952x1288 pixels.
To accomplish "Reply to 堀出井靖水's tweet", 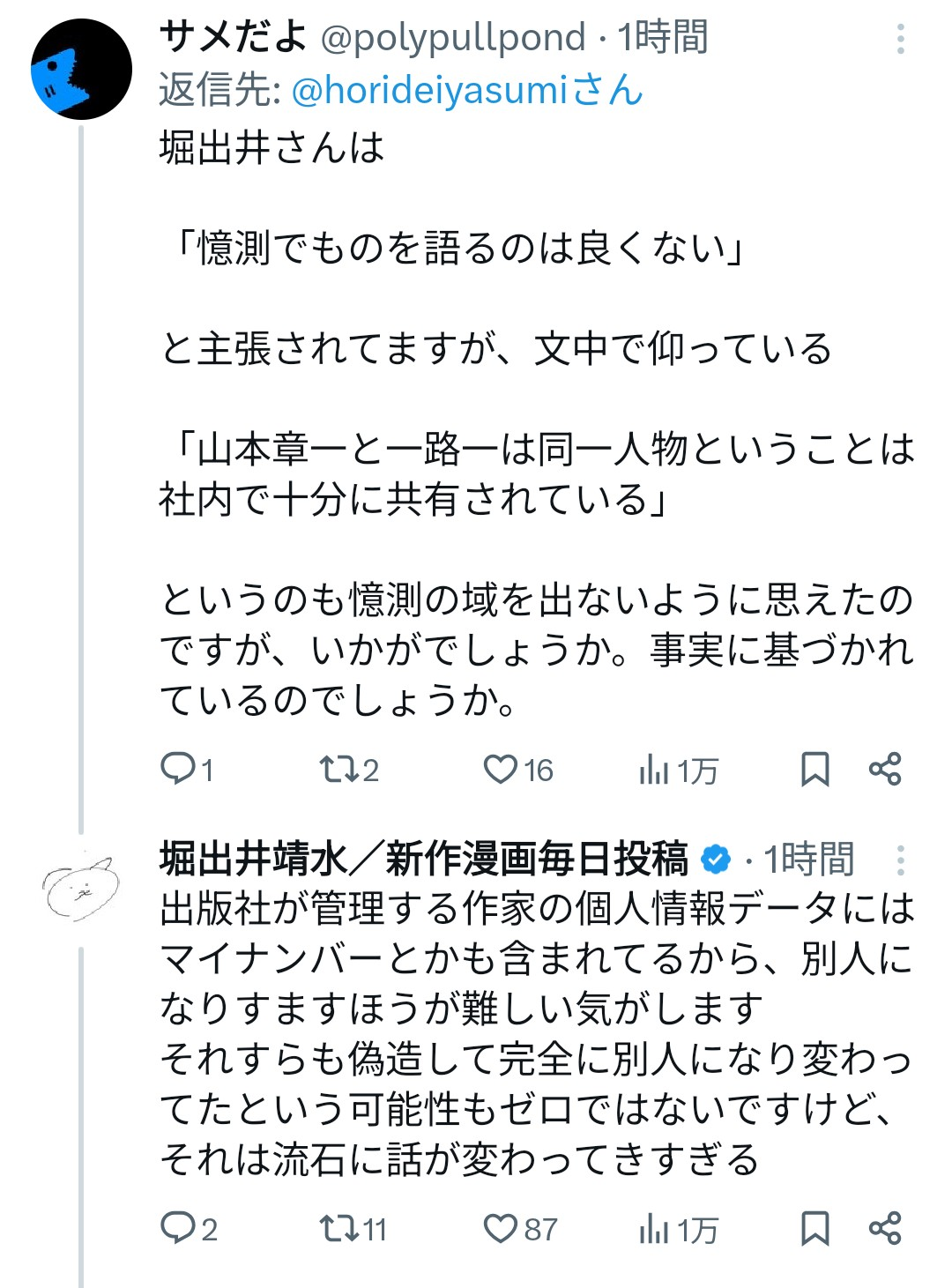I will click(x=177, y=1228).
